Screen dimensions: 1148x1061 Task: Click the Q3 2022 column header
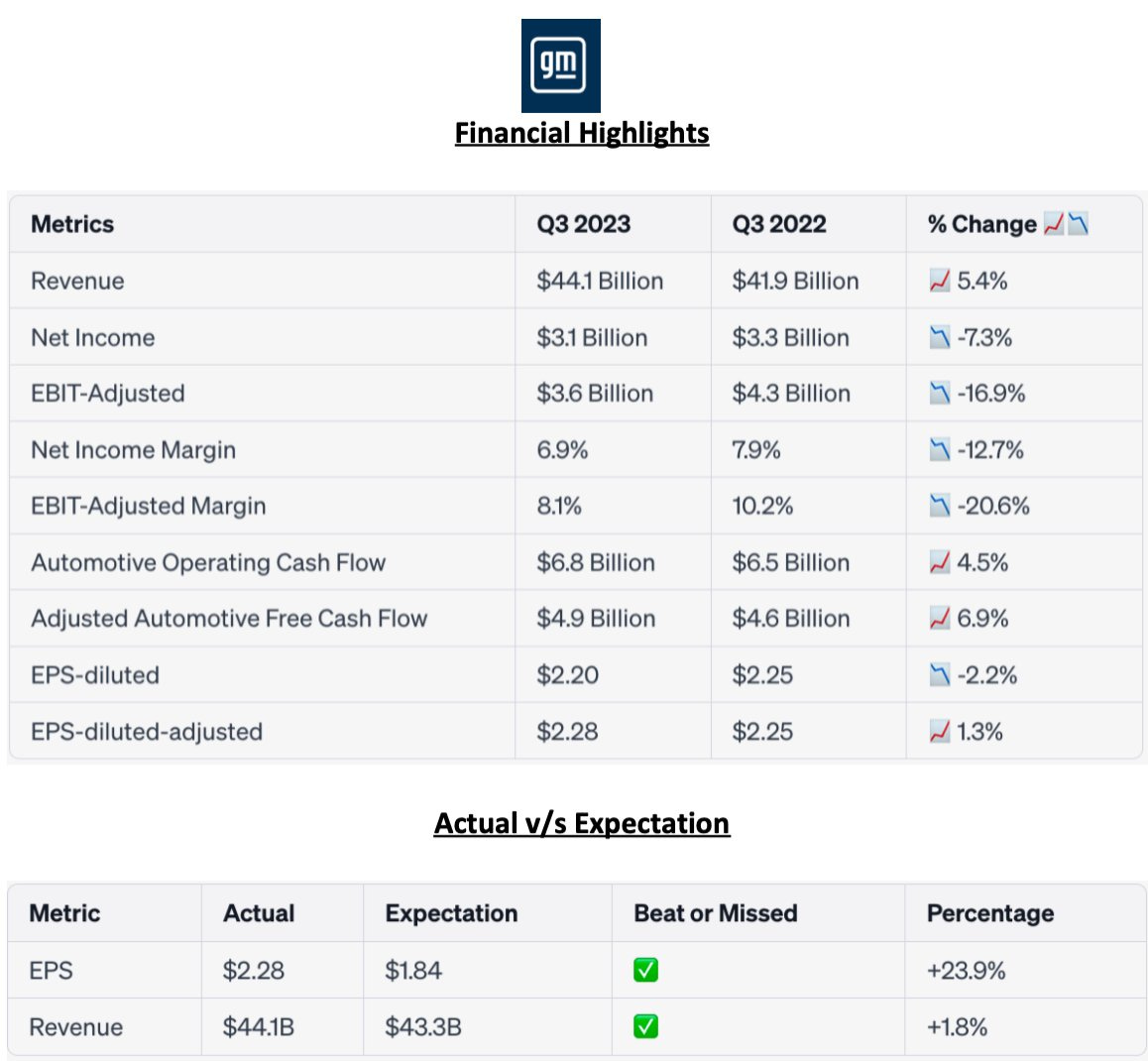(x=778, y=224)
